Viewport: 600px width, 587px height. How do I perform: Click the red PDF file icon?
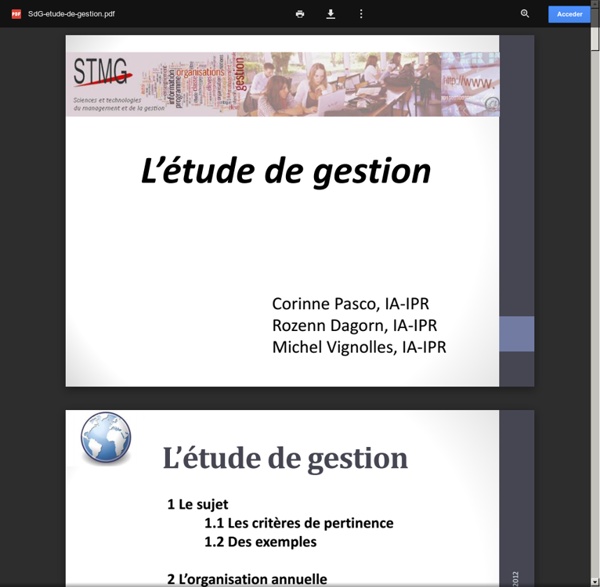16,14
